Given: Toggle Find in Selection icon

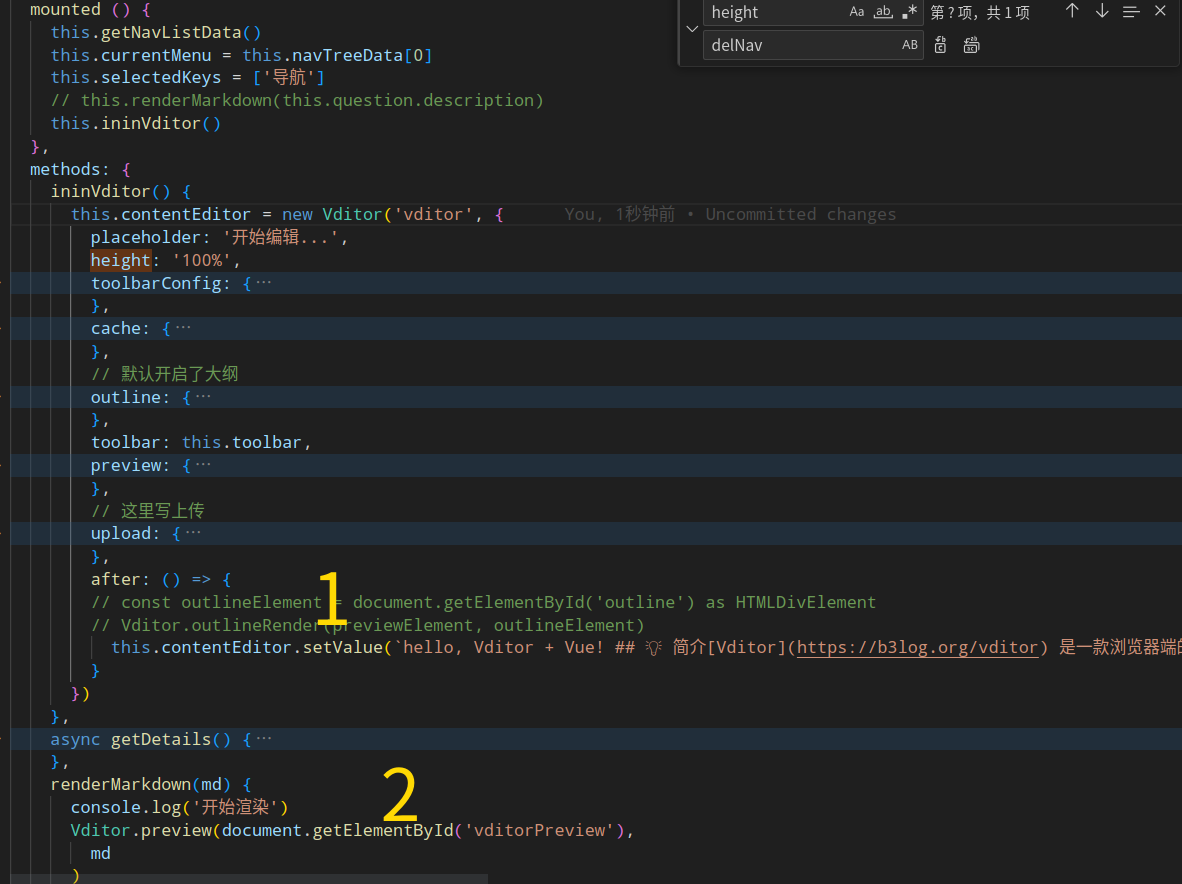Looking at the screenshot, I should 1131,12.
